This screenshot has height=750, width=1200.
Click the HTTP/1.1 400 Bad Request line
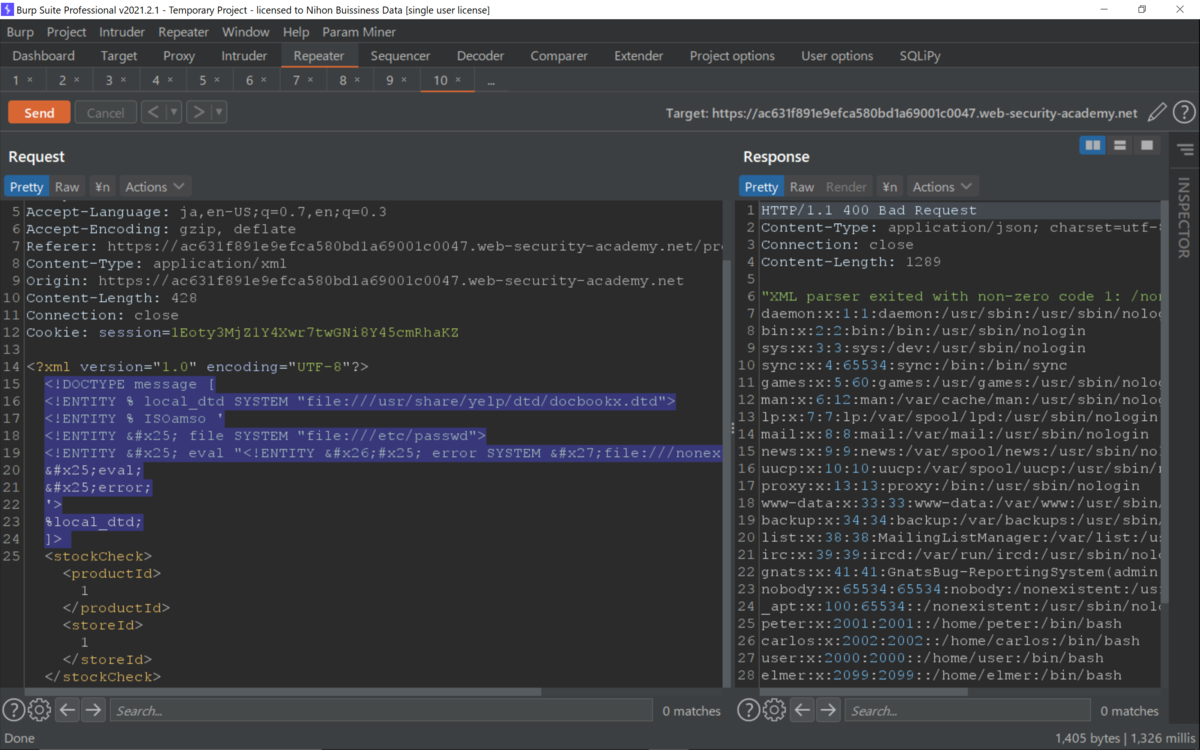coord(869,211)
